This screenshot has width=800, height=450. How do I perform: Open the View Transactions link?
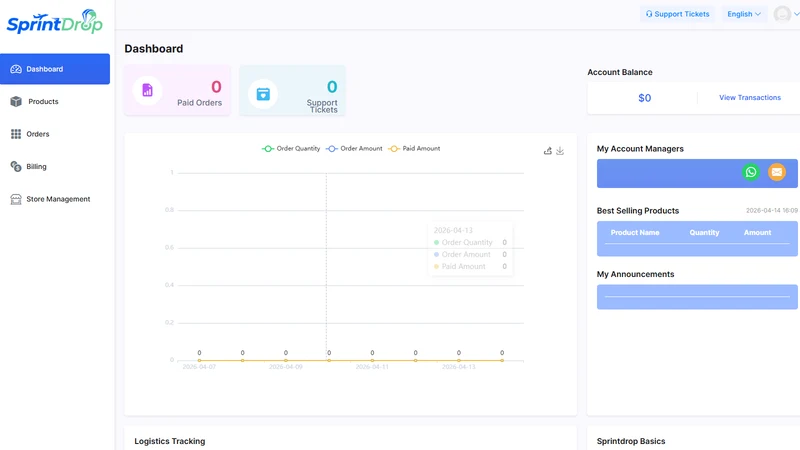(x=749, y=97)
